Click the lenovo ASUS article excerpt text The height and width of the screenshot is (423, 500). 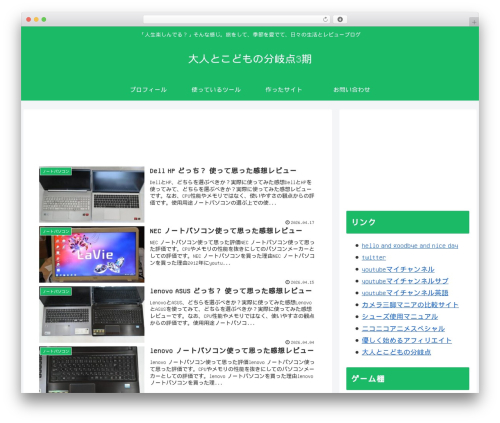click(x=232, y=312)
